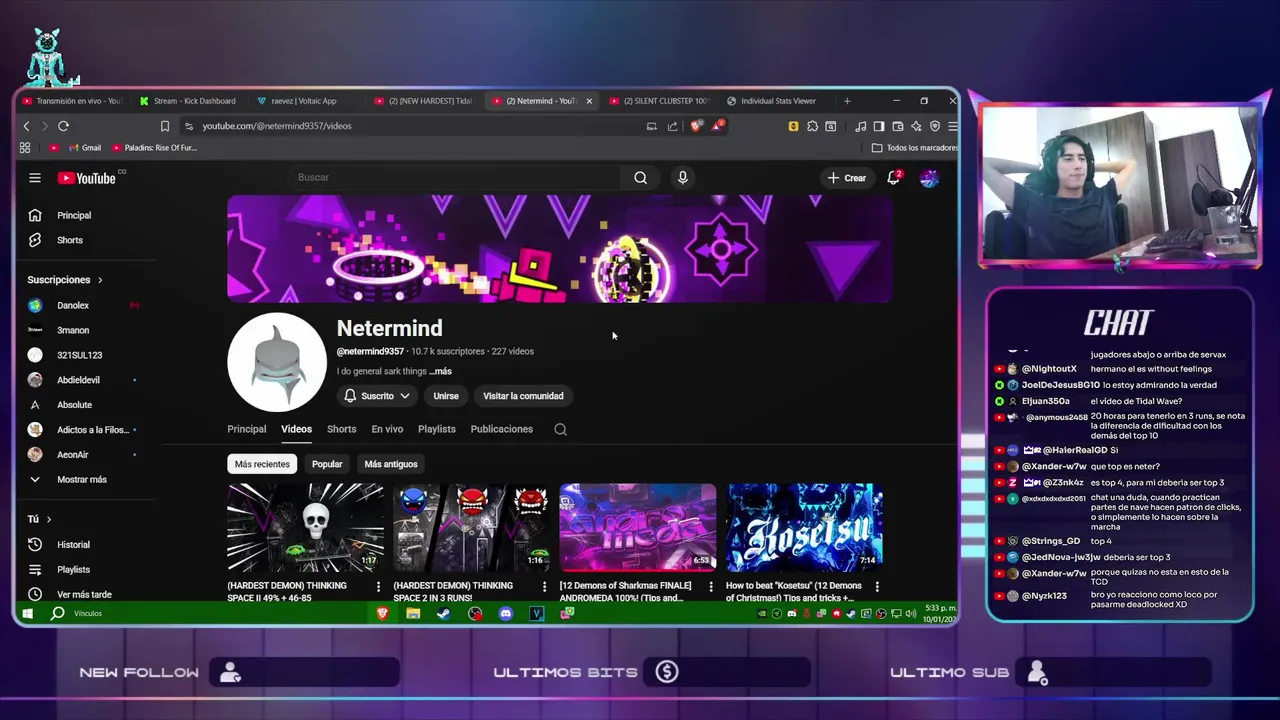Open account avatar menu in YouTube
1280x720 pixels.
[x=929, y=178]
